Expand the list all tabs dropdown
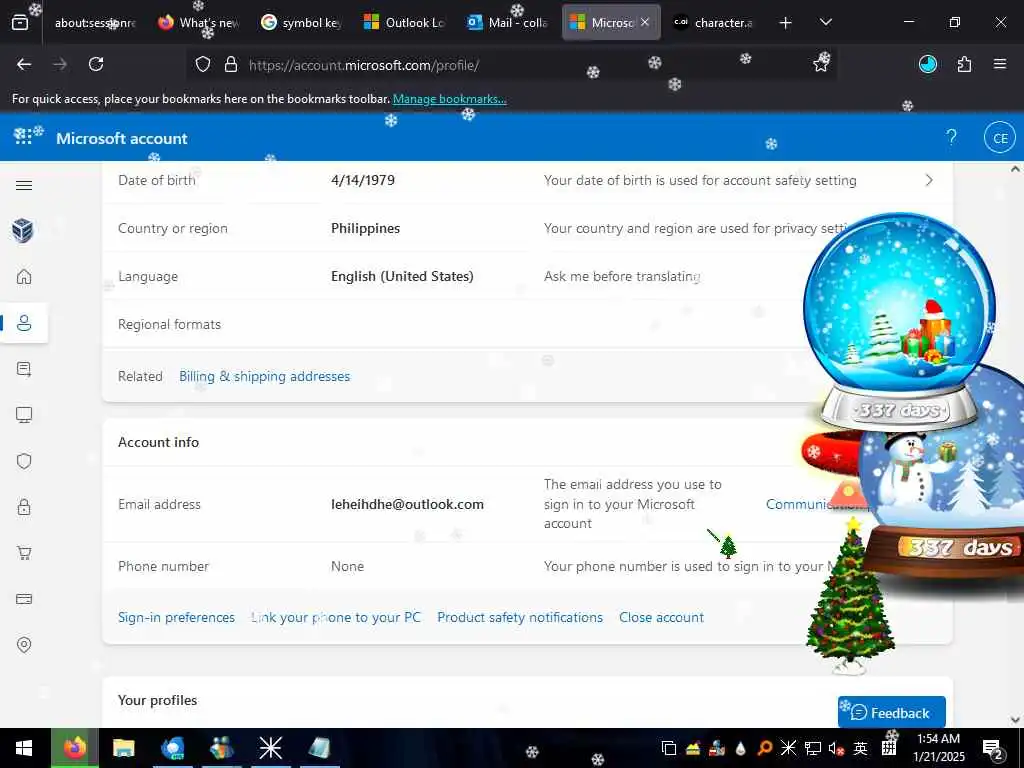Image resolution: width=1024 pixels, height=768 pixels. point(825,22)
